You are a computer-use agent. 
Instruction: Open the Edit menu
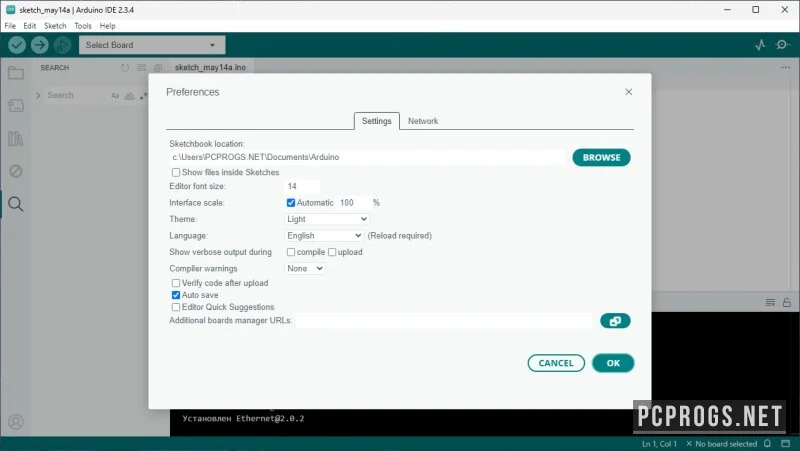(30, 26)
